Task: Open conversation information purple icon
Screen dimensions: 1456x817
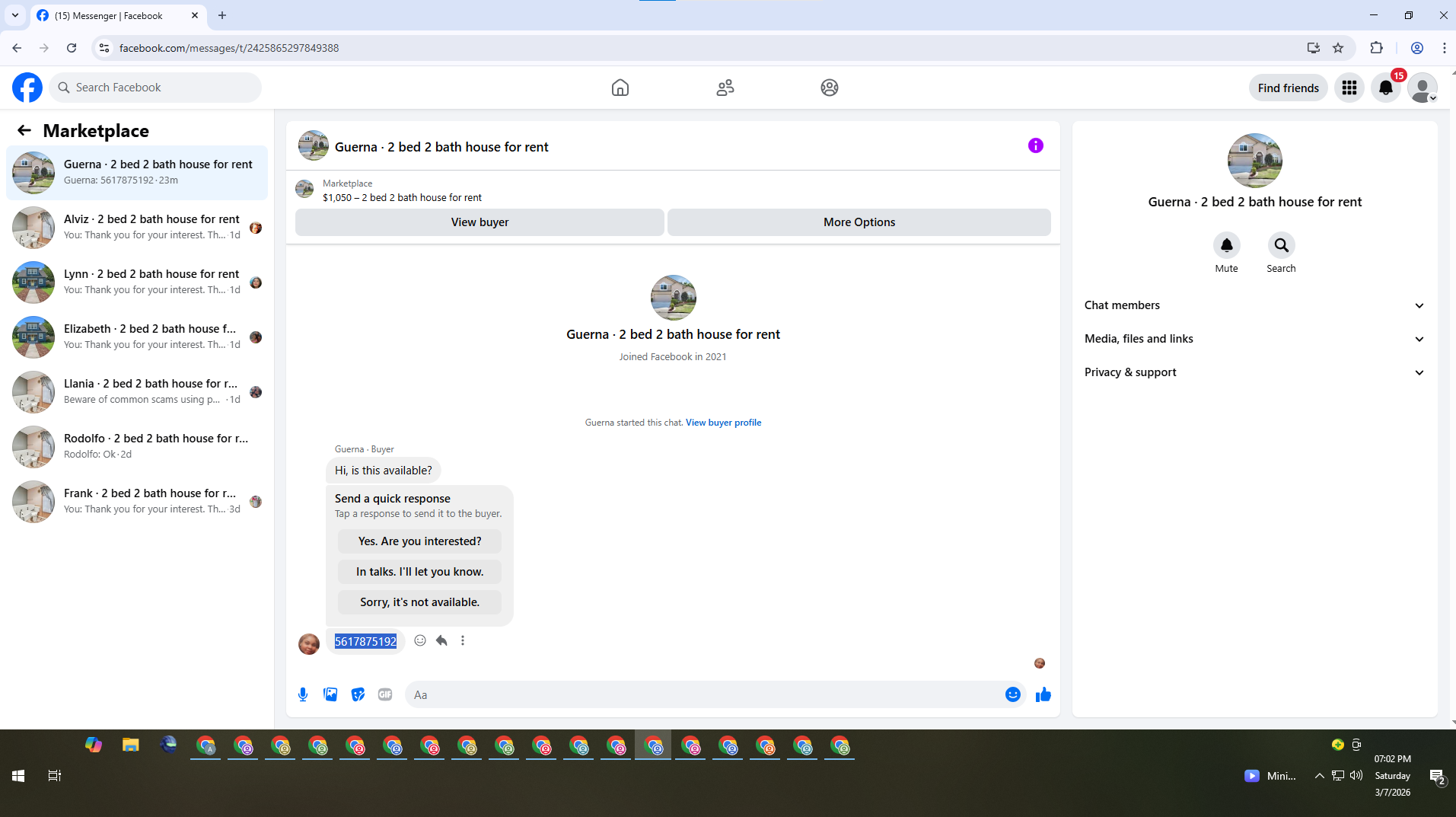Action: tap(1036, 145)
